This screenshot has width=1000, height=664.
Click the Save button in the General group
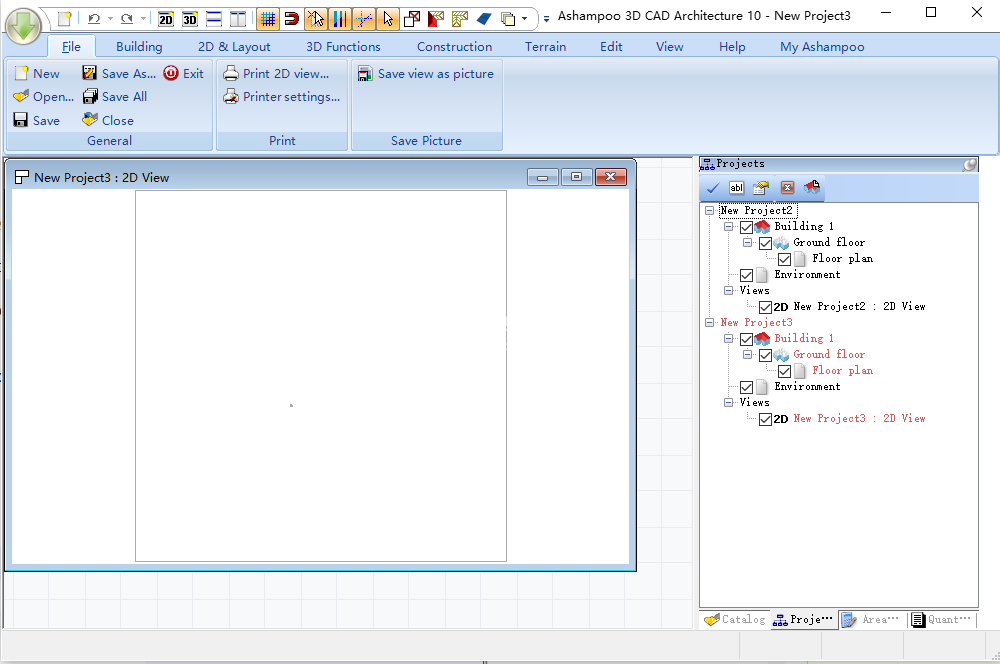(x=37, y=120)
